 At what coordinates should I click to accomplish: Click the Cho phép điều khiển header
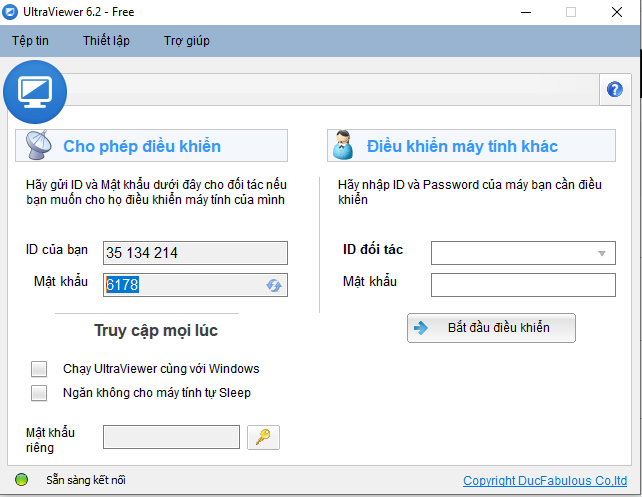click(151, 146)
